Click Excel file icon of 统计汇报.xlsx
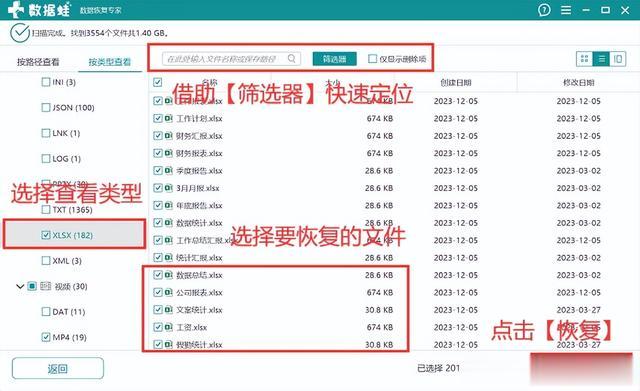Screen dimensions: 640x391 point(168,258)
